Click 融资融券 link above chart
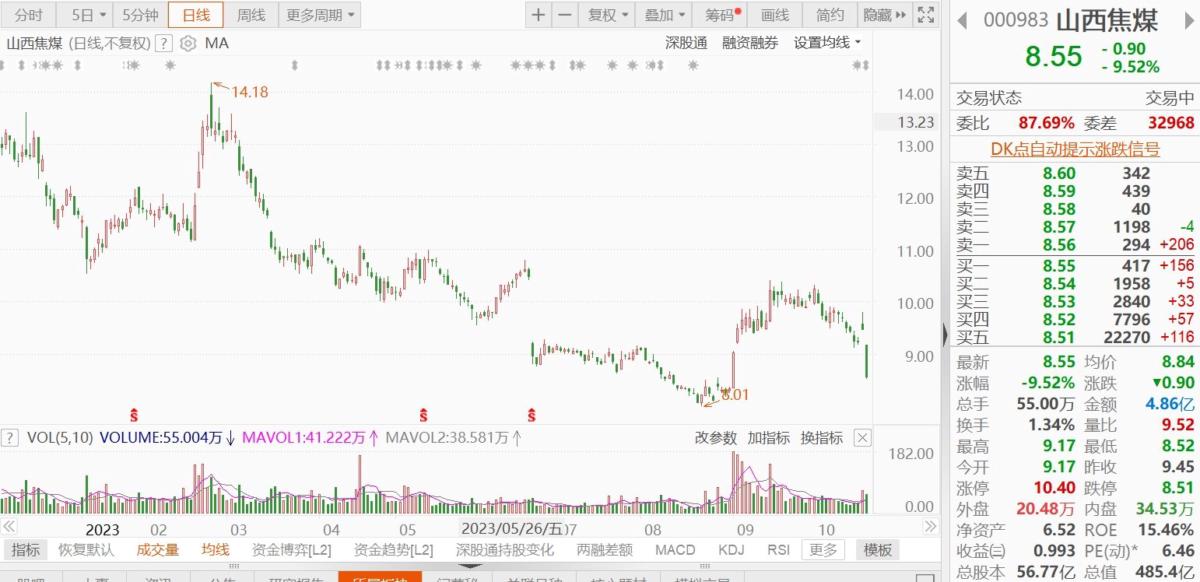 coord(750,42)
